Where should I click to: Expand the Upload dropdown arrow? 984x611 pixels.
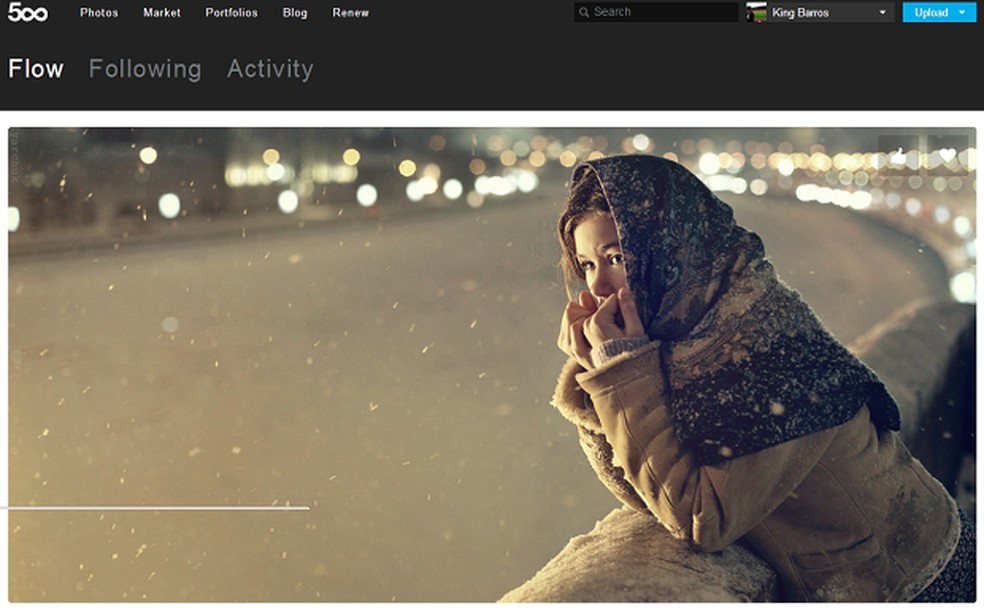(x=963, y=13)
